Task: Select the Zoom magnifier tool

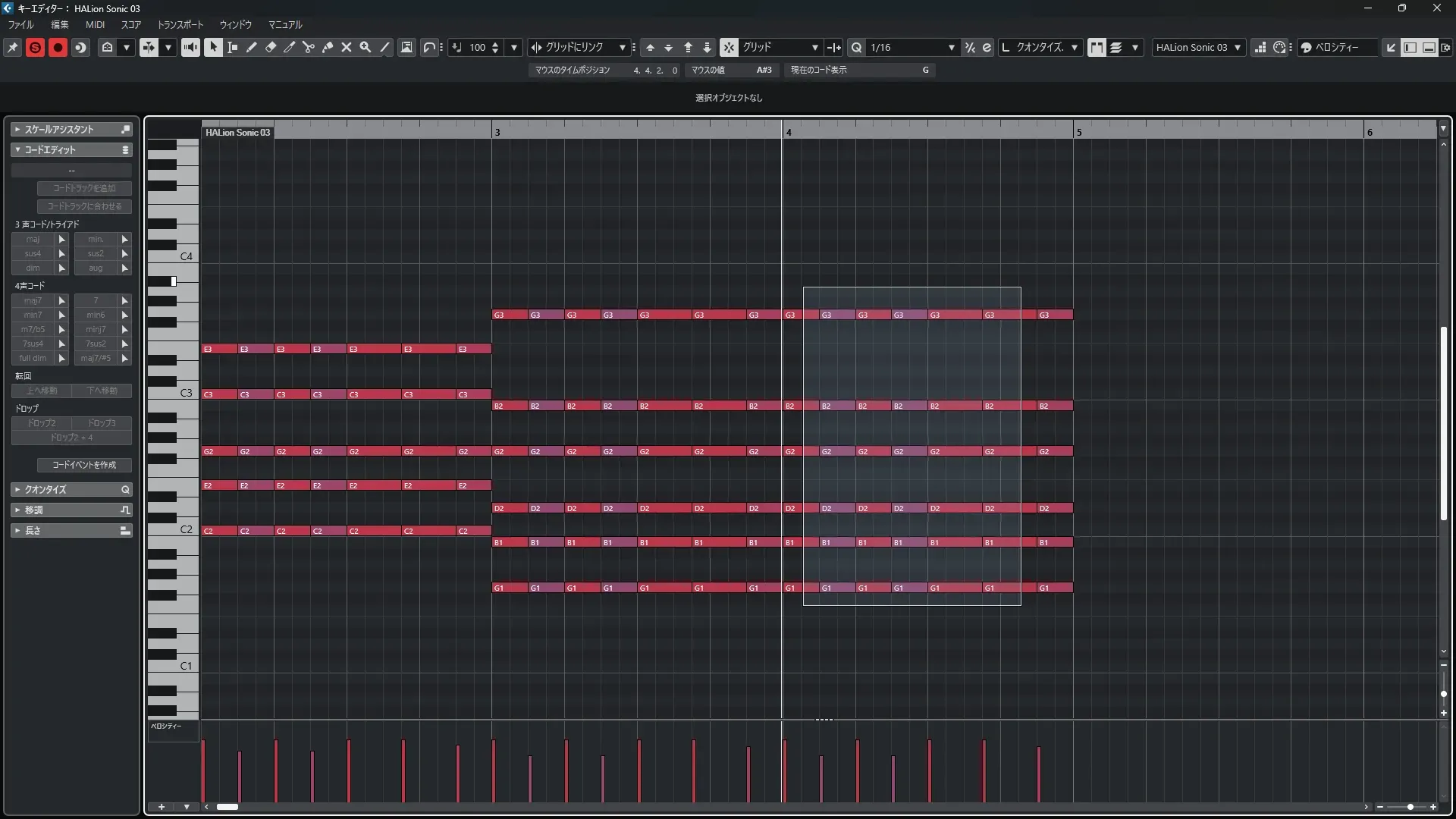Action: tap(366, 47)
